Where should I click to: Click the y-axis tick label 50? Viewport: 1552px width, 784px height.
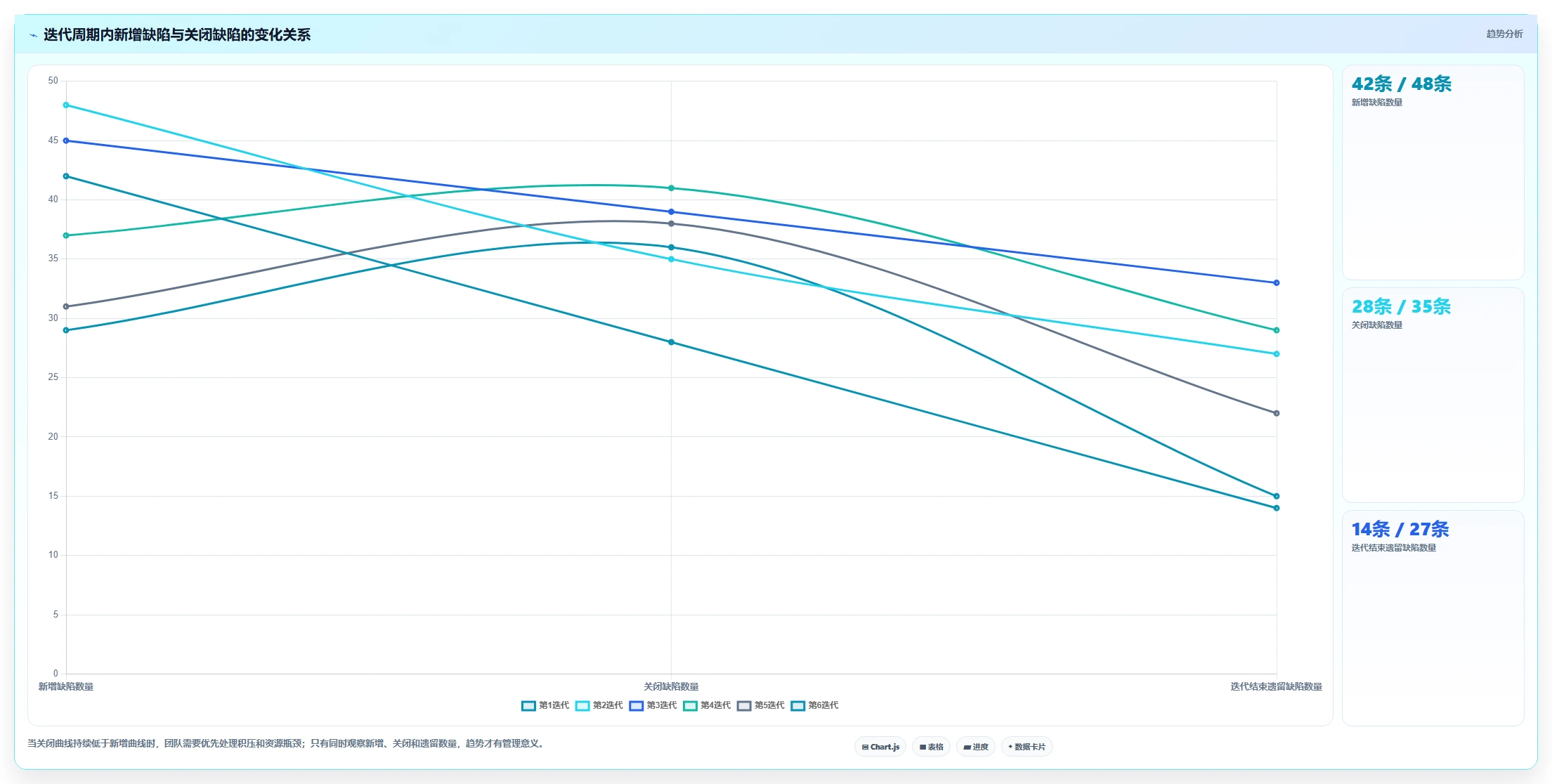53,81
